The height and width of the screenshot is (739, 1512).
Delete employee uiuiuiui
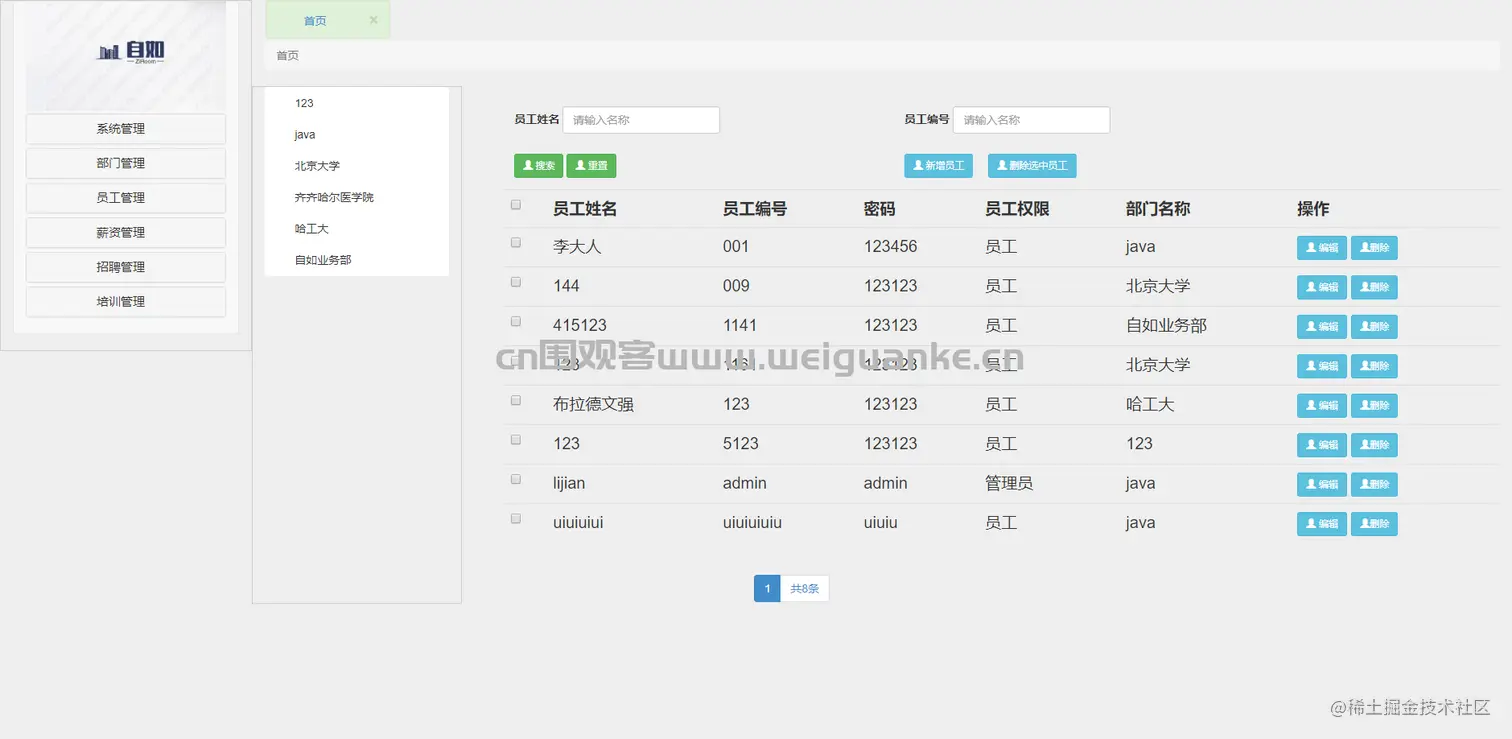pyautogui.click(x=1374, y=524)
